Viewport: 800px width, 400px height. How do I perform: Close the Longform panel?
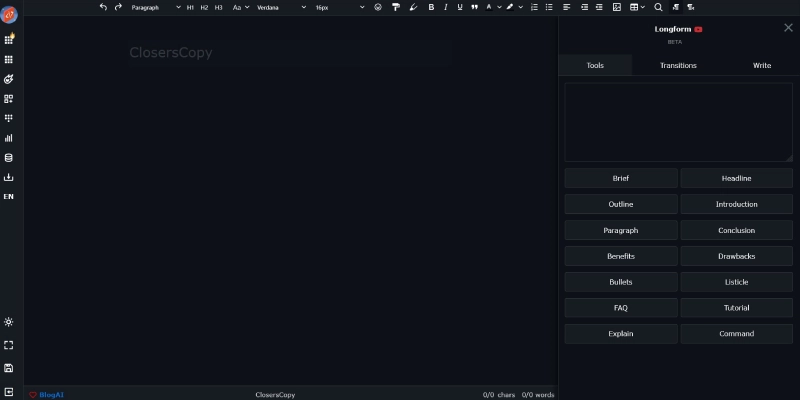coord(788,28)
